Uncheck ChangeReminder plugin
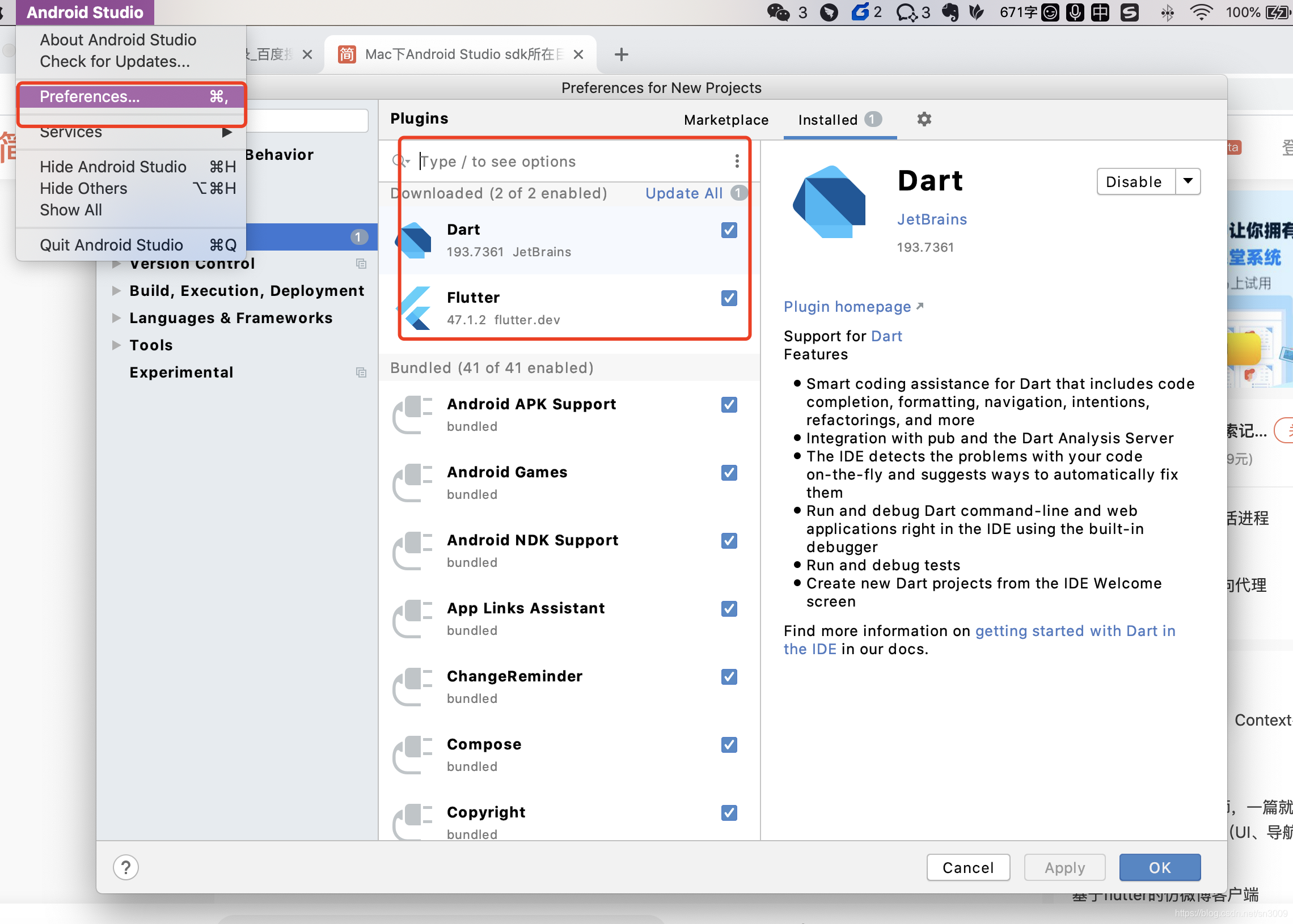The image size is (1293, 924). point(729,676)
